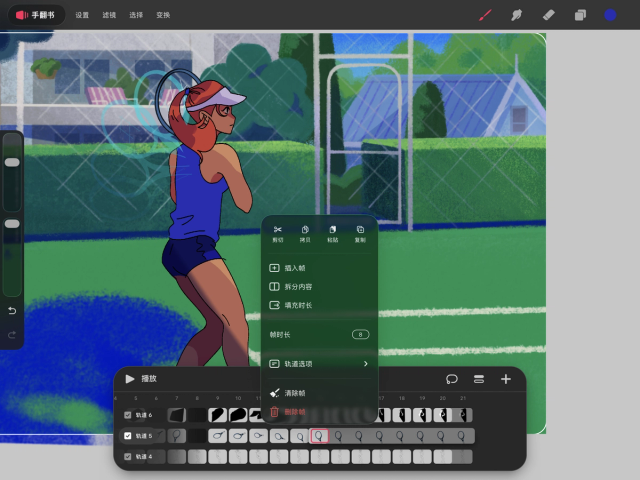Tap the 手翻书 flipbook mode button
640x480 pixels.
36,15
